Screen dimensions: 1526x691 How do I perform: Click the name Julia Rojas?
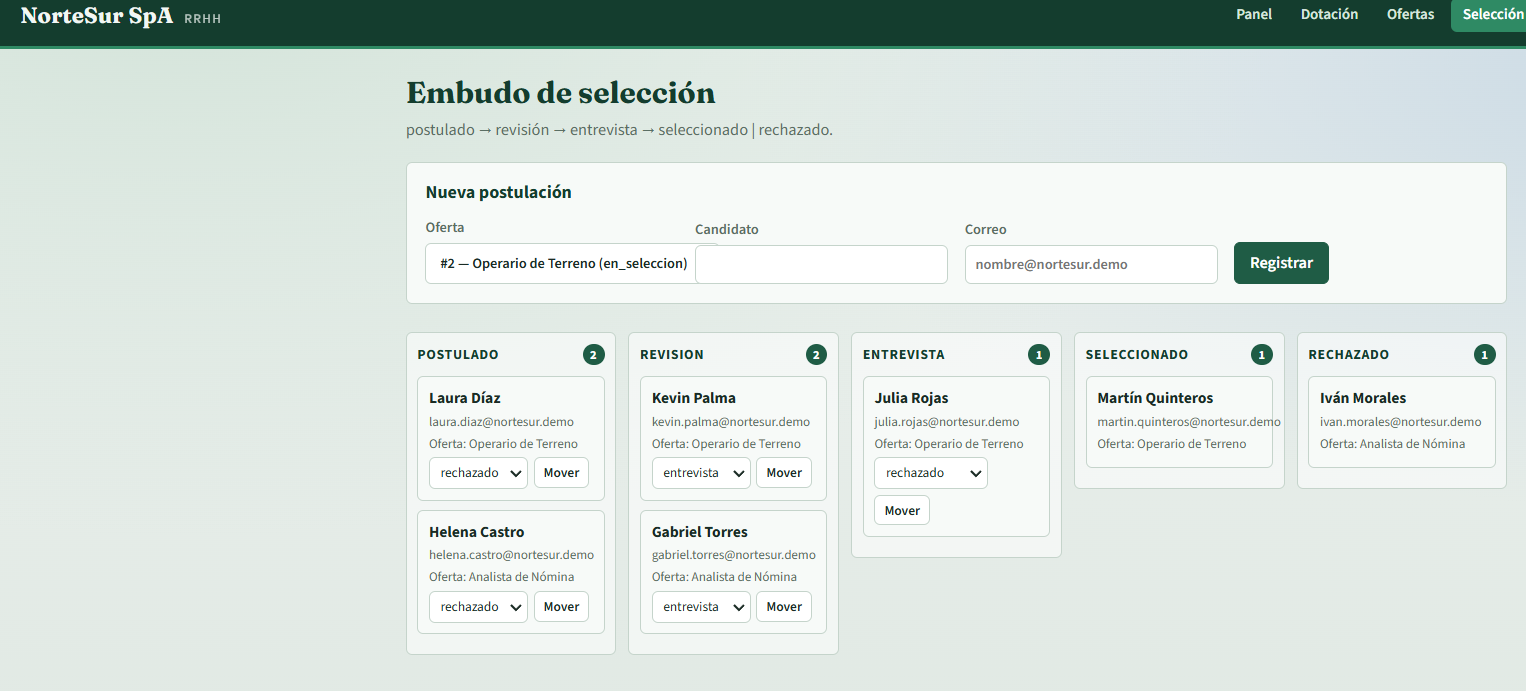tap(912, 398)
